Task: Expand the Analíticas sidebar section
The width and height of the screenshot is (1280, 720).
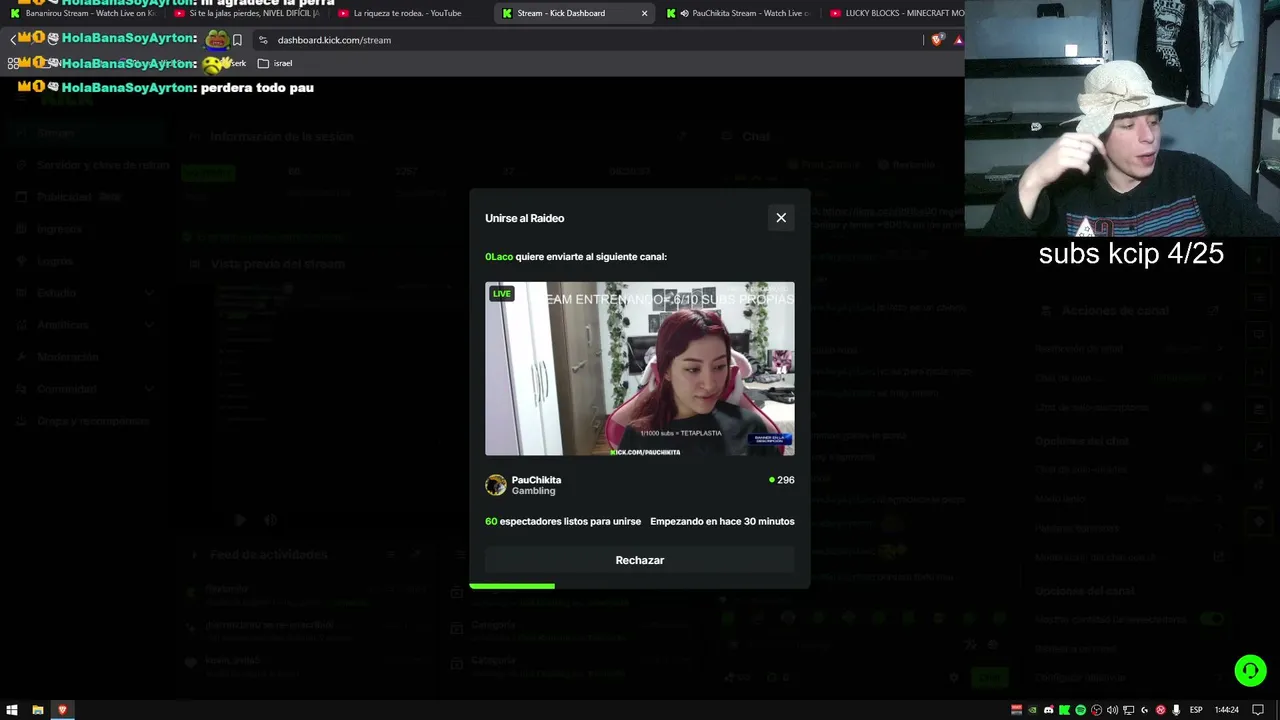Action: coord(149,325)
